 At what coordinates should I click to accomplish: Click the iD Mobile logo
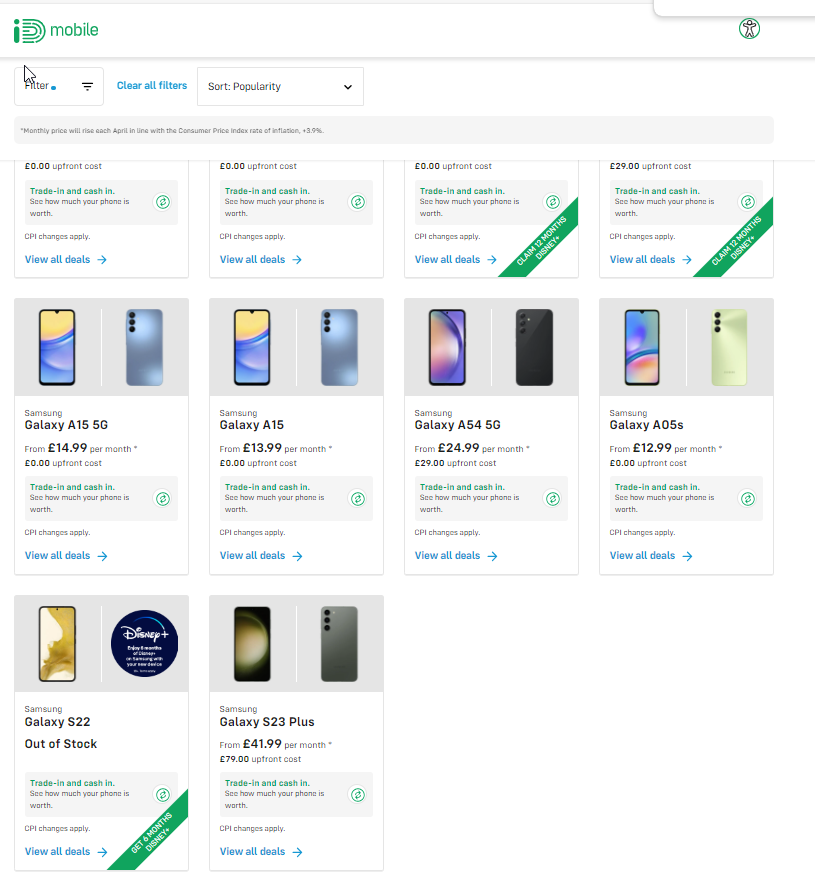point(56,30)
